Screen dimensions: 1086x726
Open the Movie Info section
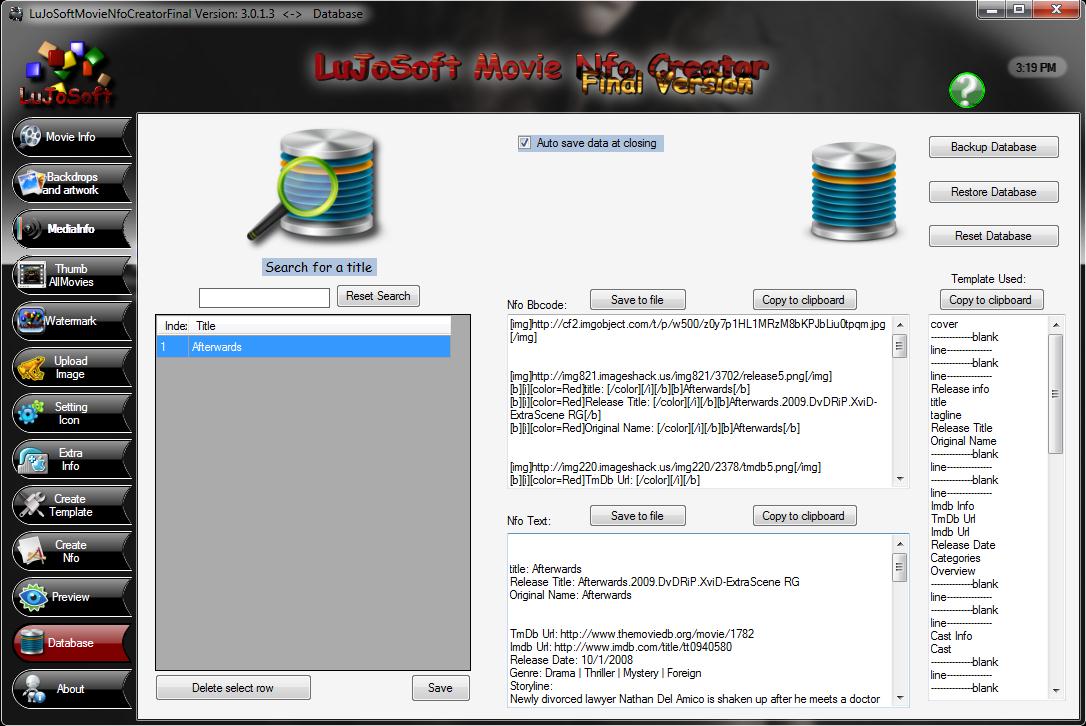71,136
